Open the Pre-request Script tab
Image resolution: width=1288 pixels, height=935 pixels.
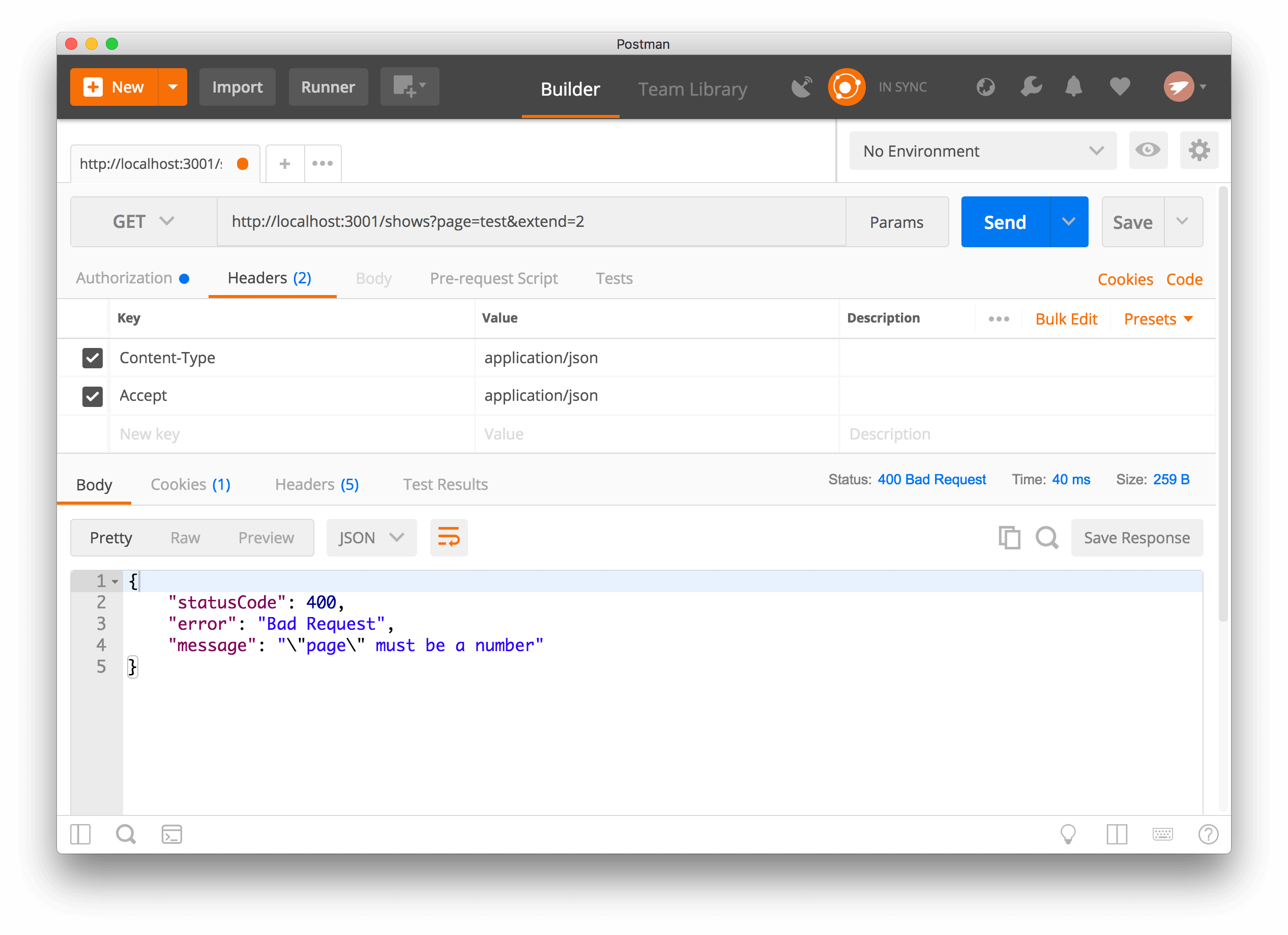coord(493,278)
